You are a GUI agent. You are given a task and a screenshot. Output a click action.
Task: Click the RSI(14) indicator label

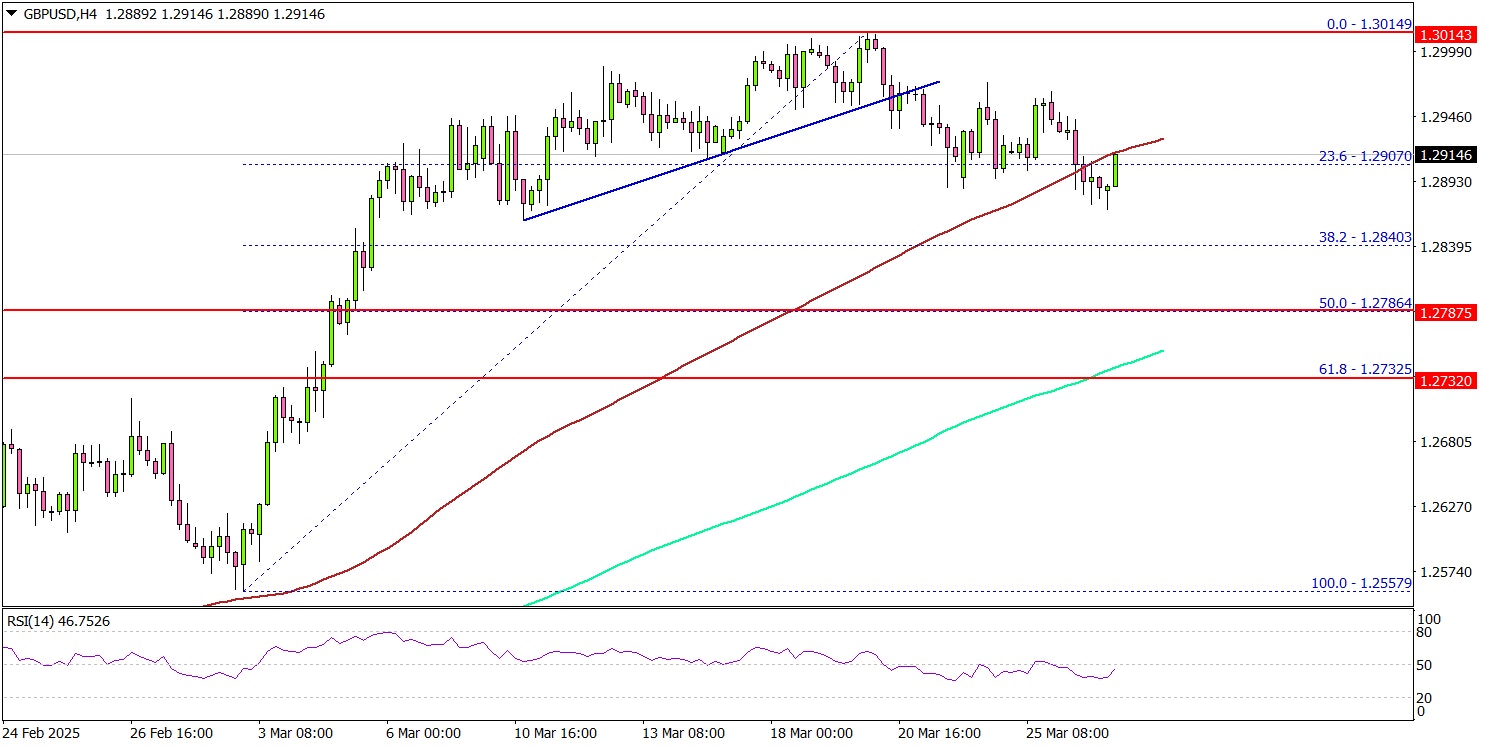pos(58,621)
